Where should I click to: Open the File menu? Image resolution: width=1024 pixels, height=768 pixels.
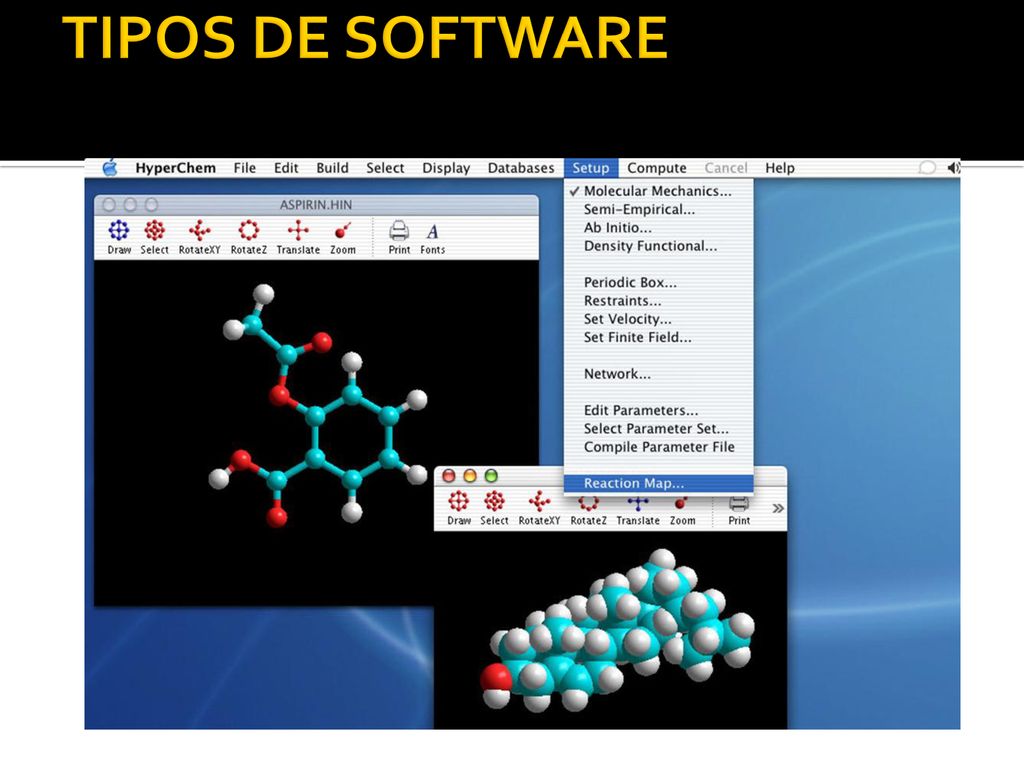[x=244, y=168]
